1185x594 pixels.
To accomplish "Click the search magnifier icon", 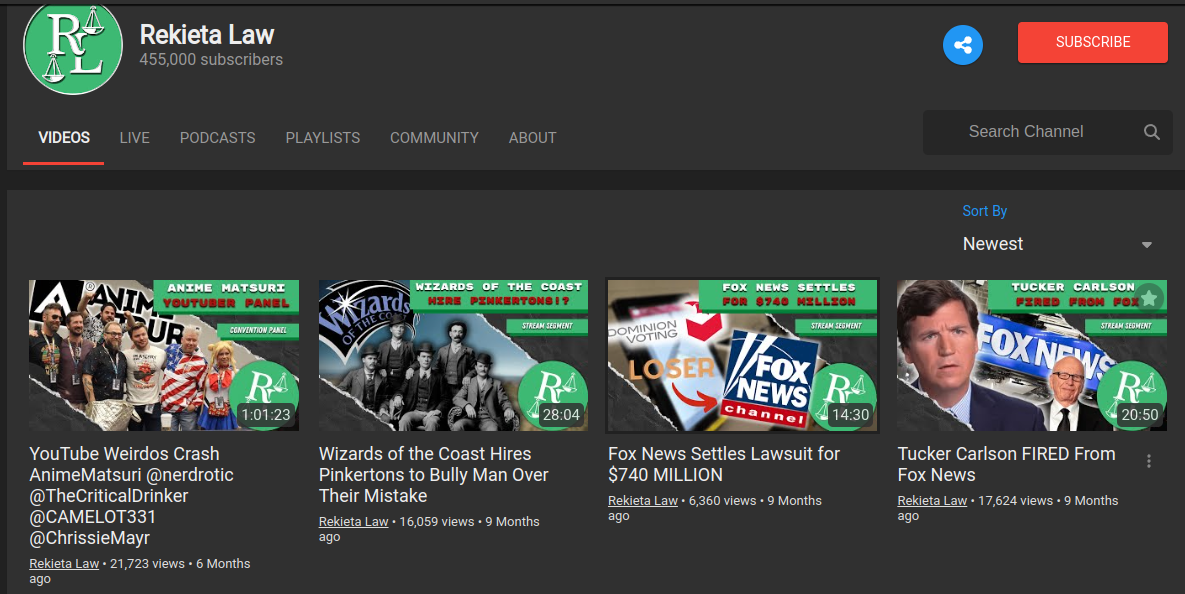I will (x=1151, y=132).
